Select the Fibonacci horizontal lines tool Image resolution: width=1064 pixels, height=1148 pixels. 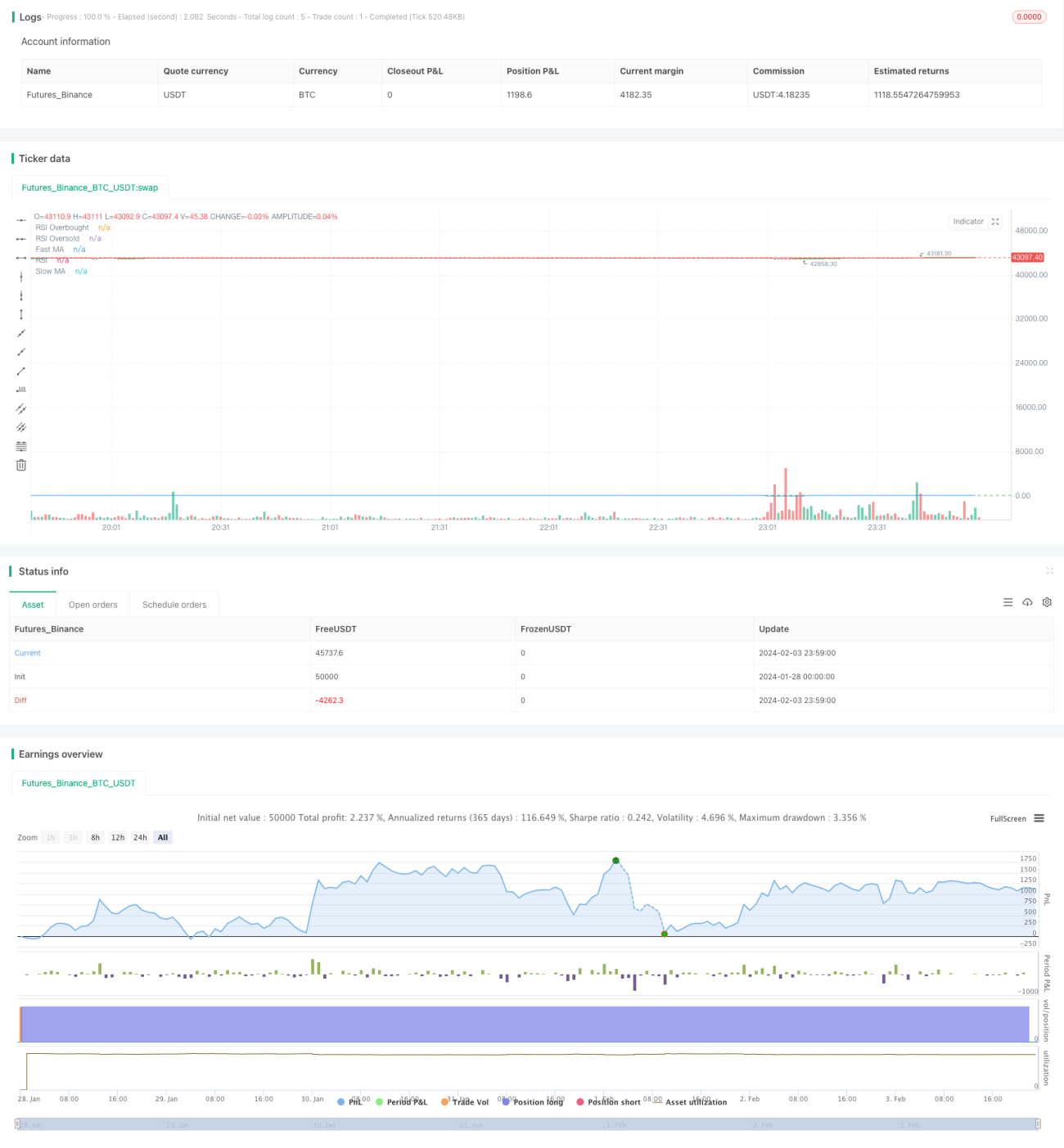[x=21, y=446]
